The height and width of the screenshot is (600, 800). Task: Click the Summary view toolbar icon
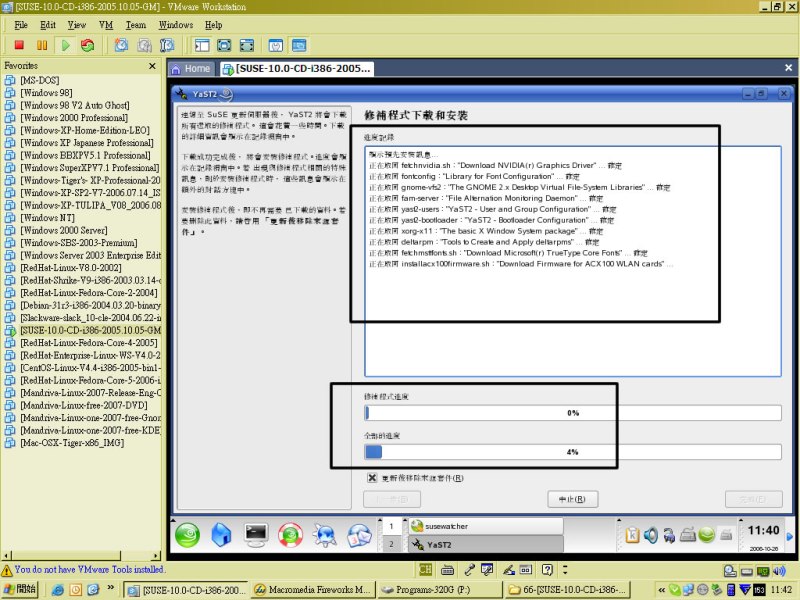tap(276, 45)
